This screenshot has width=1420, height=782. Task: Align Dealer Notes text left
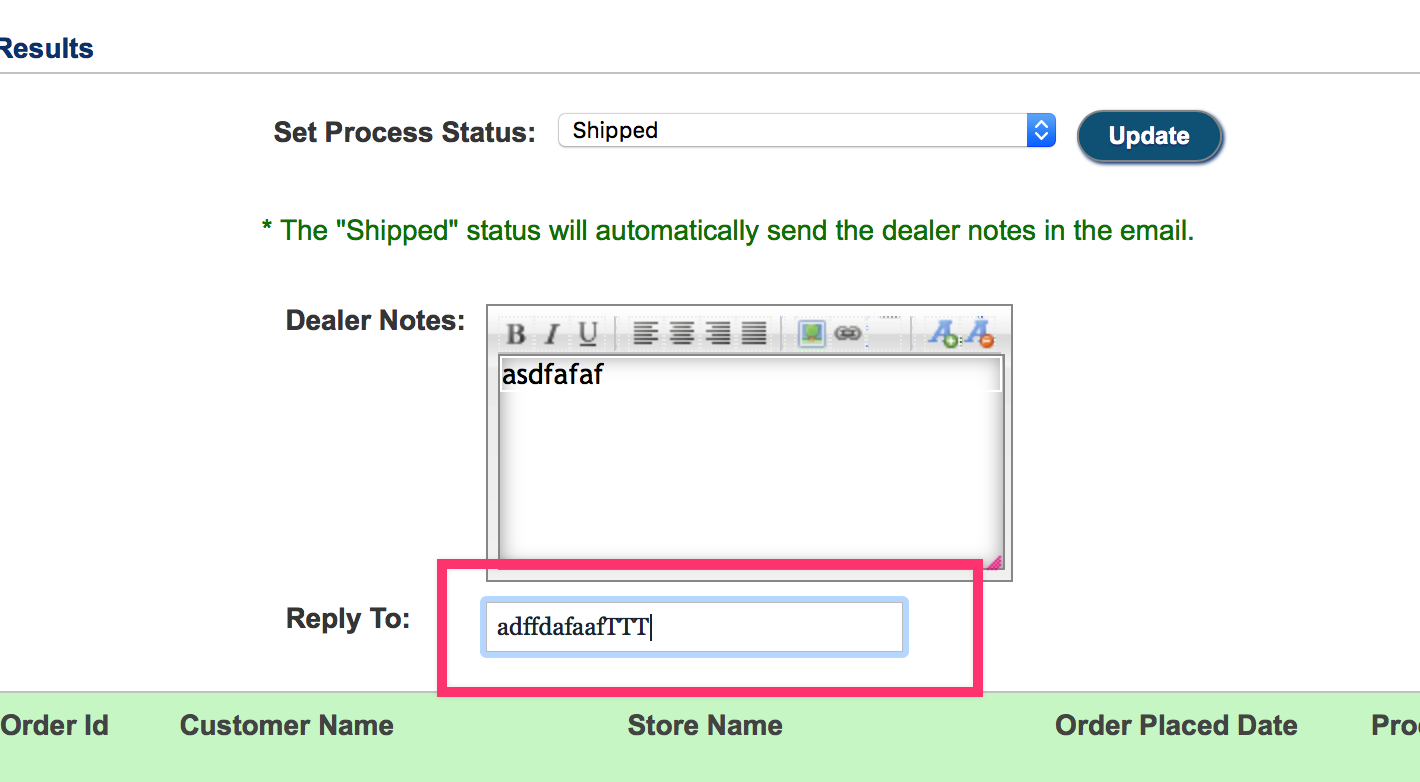[646, 333]
